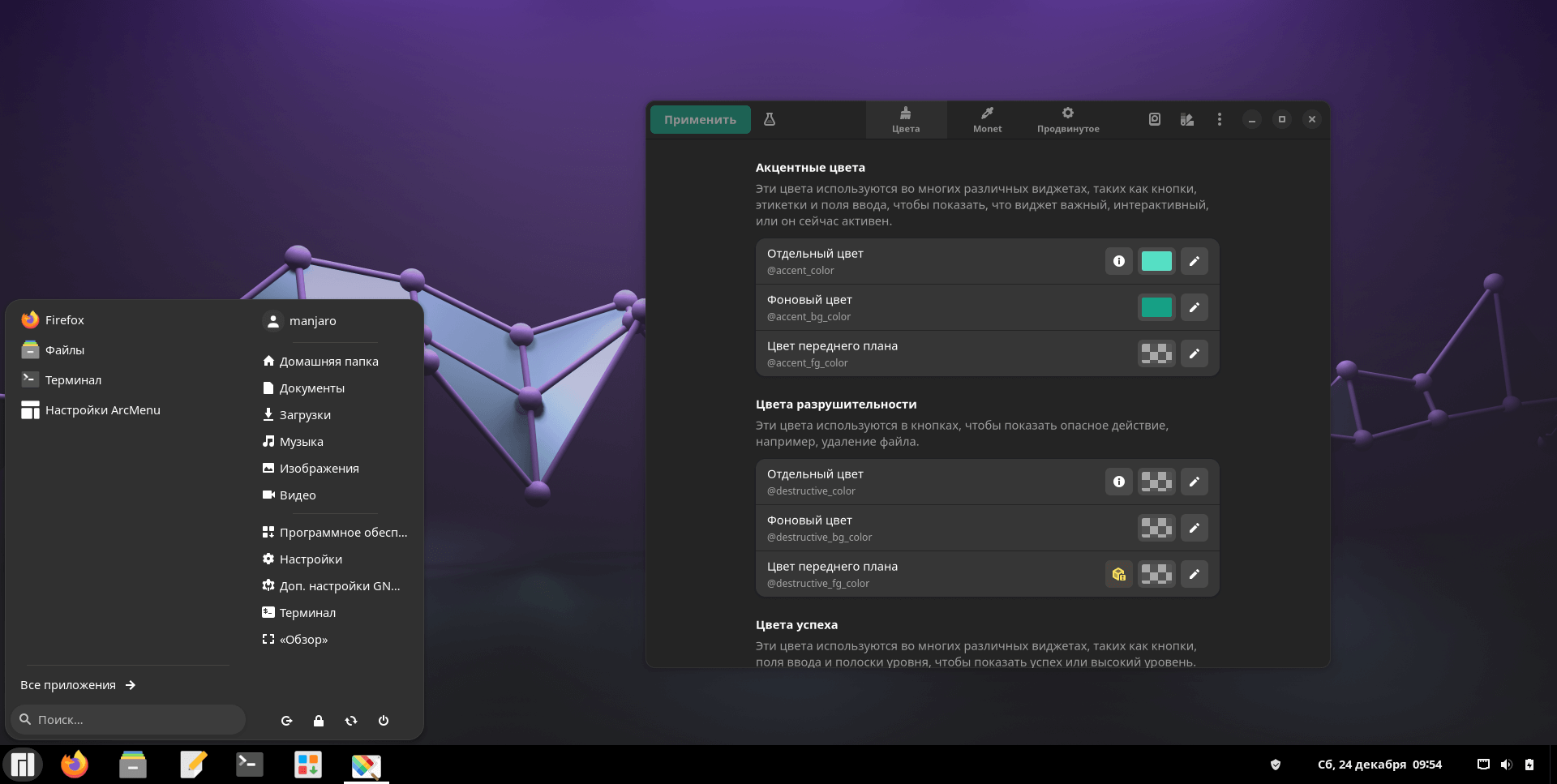Click the warning icon on @destructive_fg_color
The width and height of the screenshot is (1557, 784).
coord(1119,574)
